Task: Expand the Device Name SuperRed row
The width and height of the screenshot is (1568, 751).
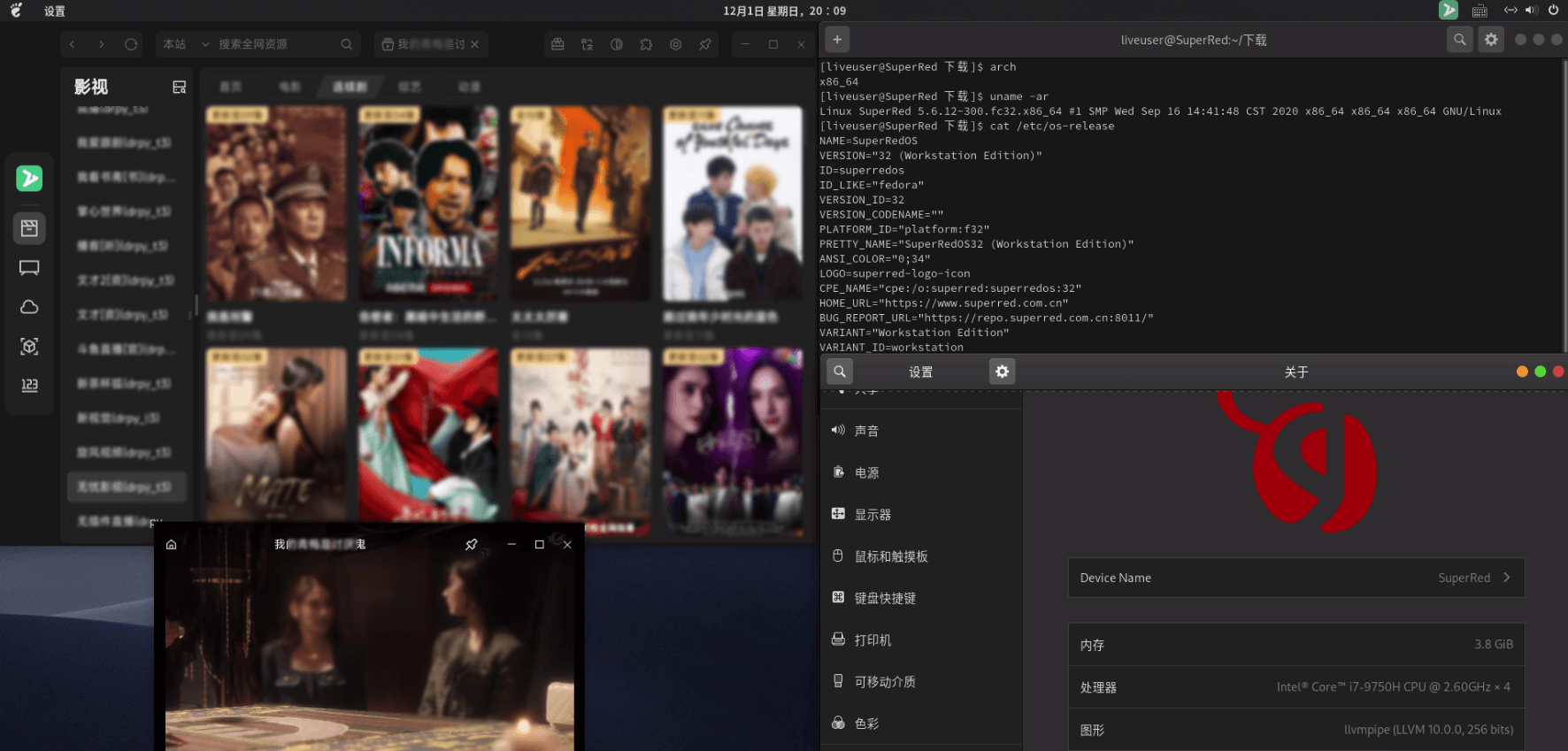Action: [x=1295, y=578]
